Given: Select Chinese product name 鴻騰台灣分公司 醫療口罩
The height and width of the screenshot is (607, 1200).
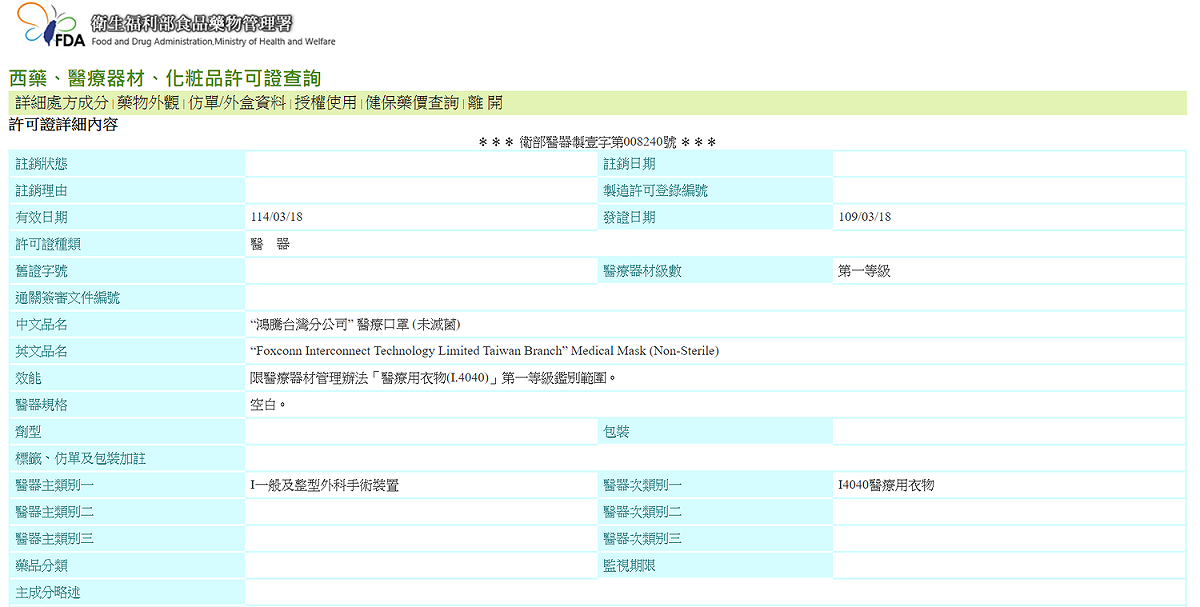Looking at the screenshot, I should 355,325.
